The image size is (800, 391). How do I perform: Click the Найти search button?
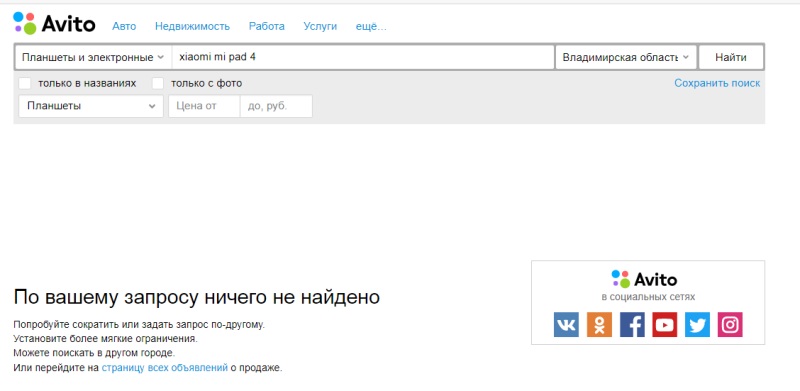click(731, 57)
